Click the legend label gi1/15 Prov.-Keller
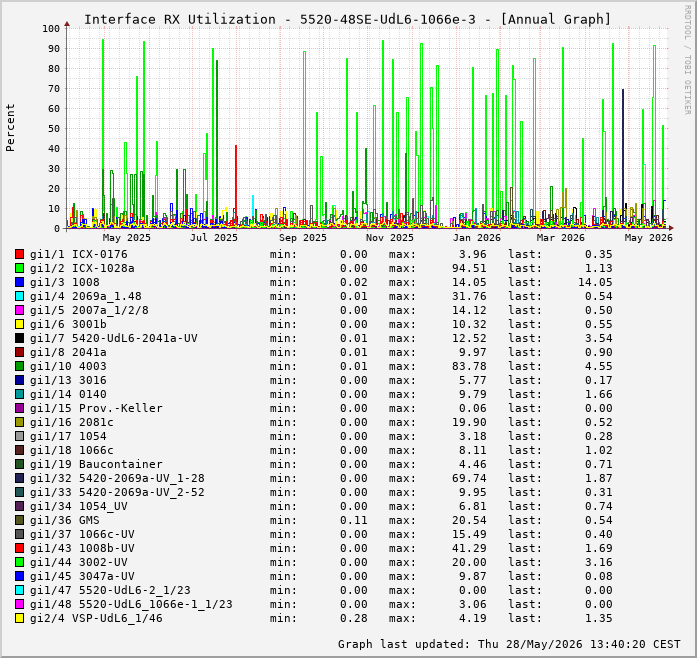 (96, 408)
